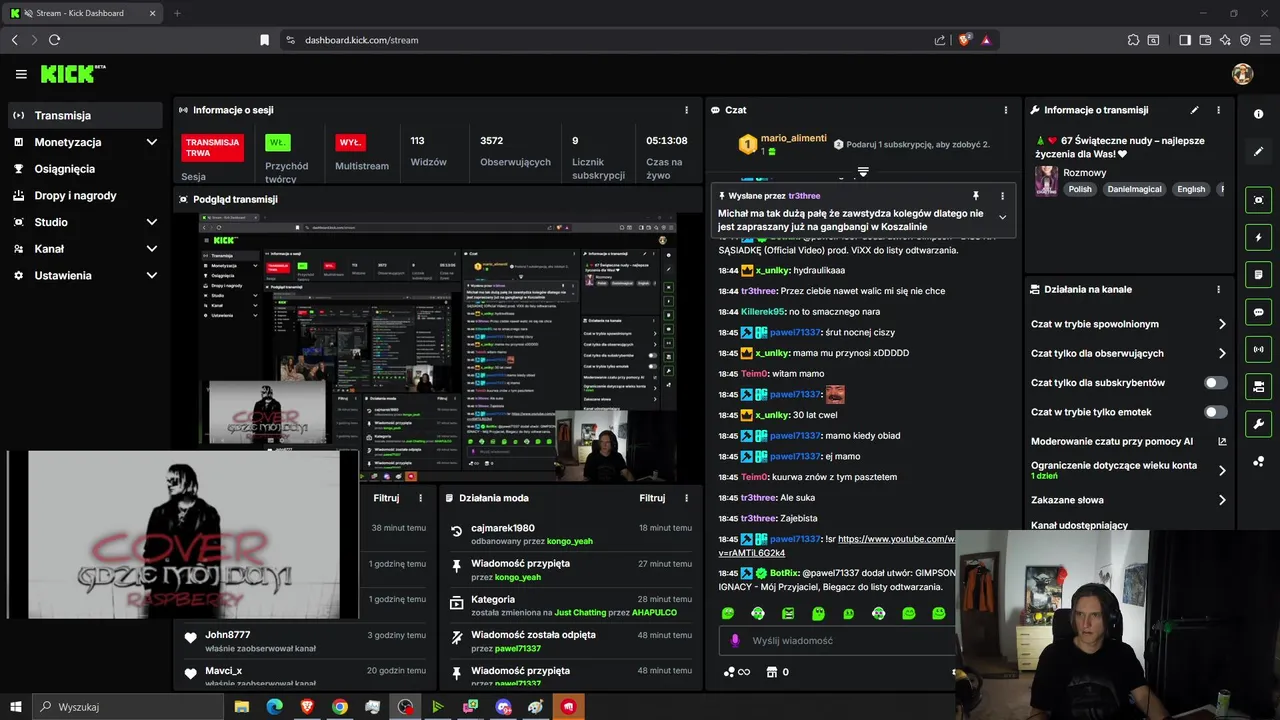Edit stream info with the pencil icon
This screenshot has width=1280, height=720.
pyautogui.click(x=1194, y=110)
